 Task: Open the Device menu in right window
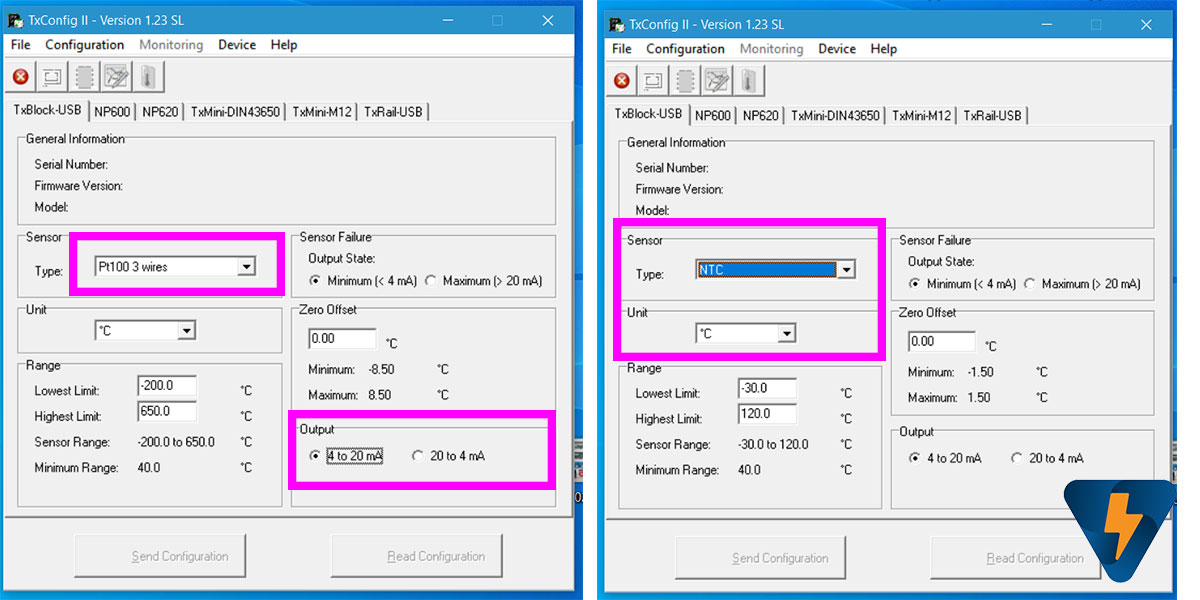click(838, 49)
